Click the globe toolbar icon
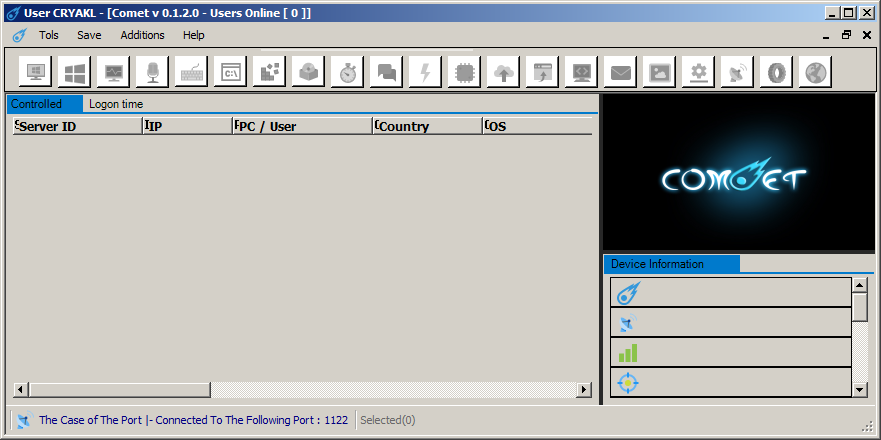Screen dimensions: 881x440 [x=816, y=72]
